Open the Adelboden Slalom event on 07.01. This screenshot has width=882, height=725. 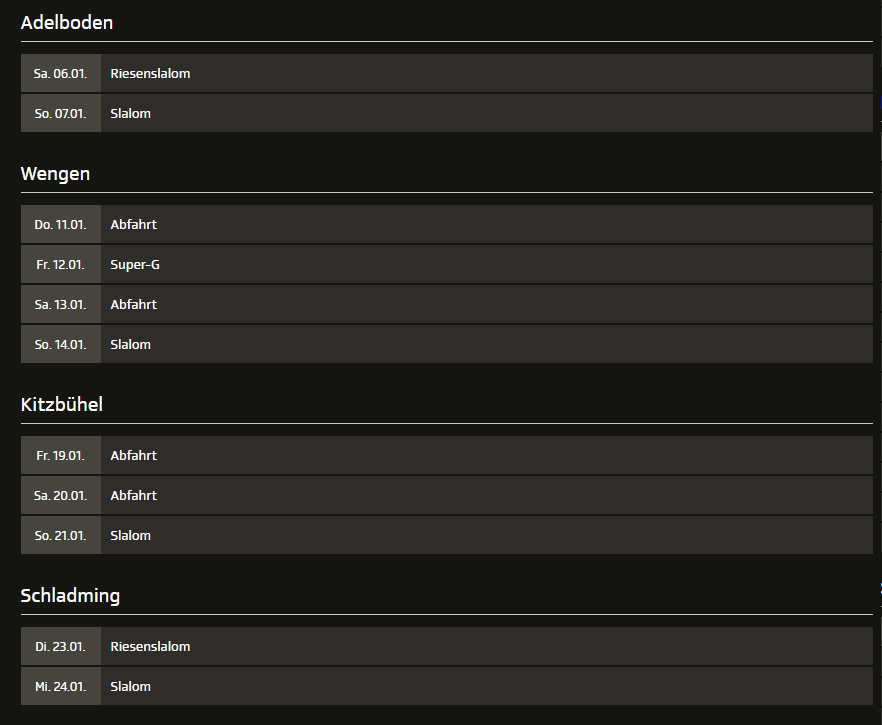click(447, 113)
